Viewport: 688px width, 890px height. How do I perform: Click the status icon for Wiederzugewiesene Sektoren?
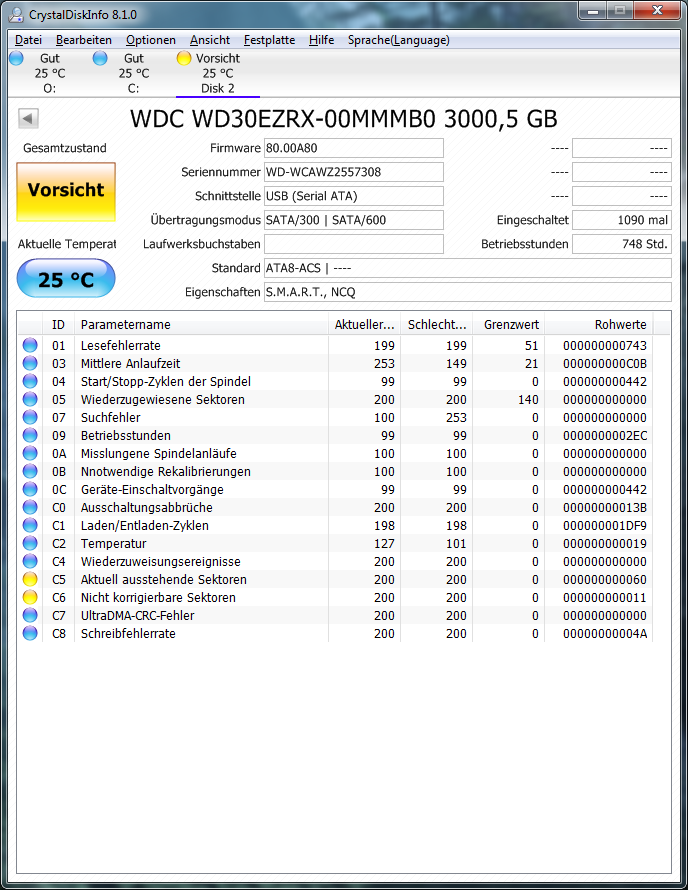click(x=30, y=399)
